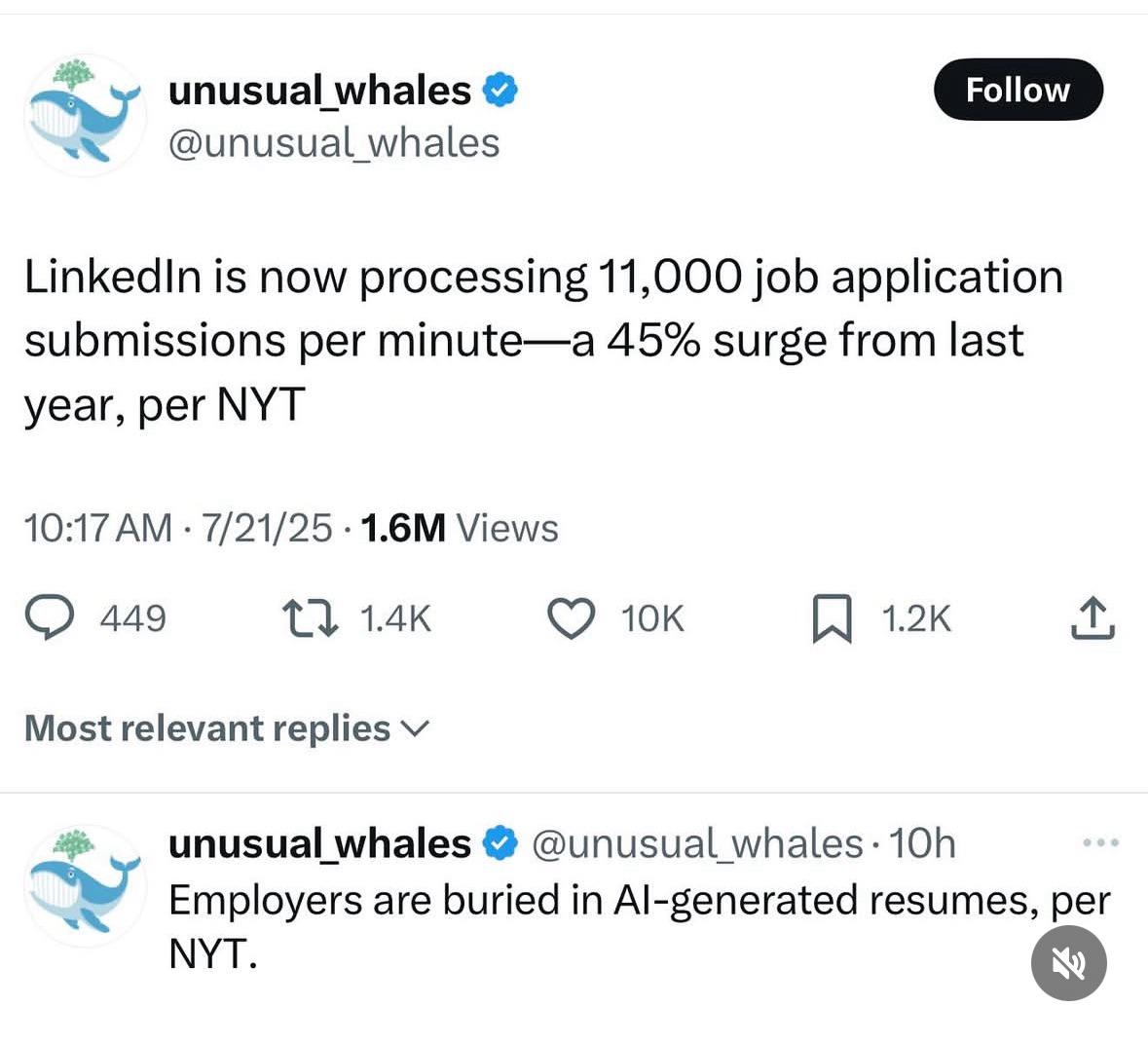Click the Follow button

(1018, 90)
